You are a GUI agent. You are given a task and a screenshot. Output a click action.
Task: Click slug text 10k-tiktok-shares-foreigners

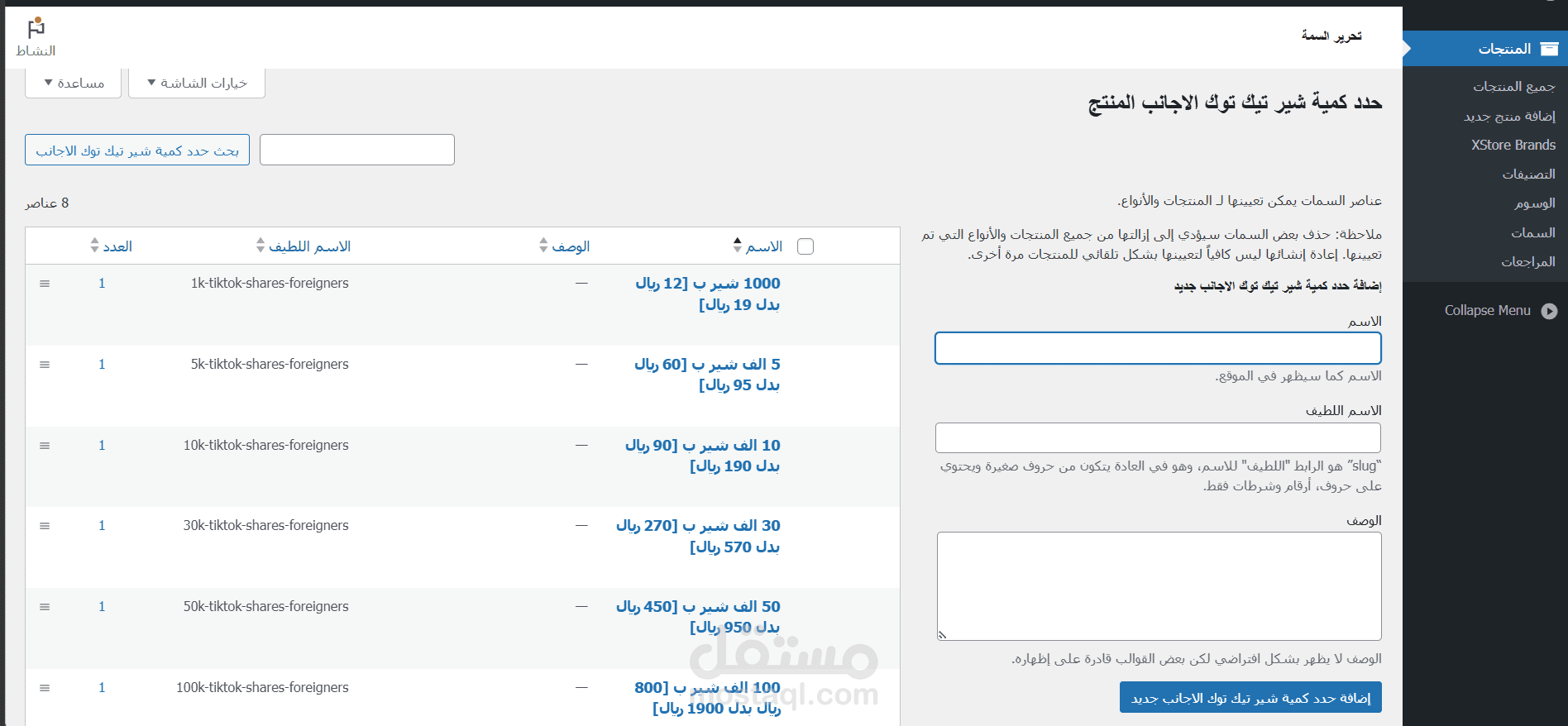click(266, 446)
